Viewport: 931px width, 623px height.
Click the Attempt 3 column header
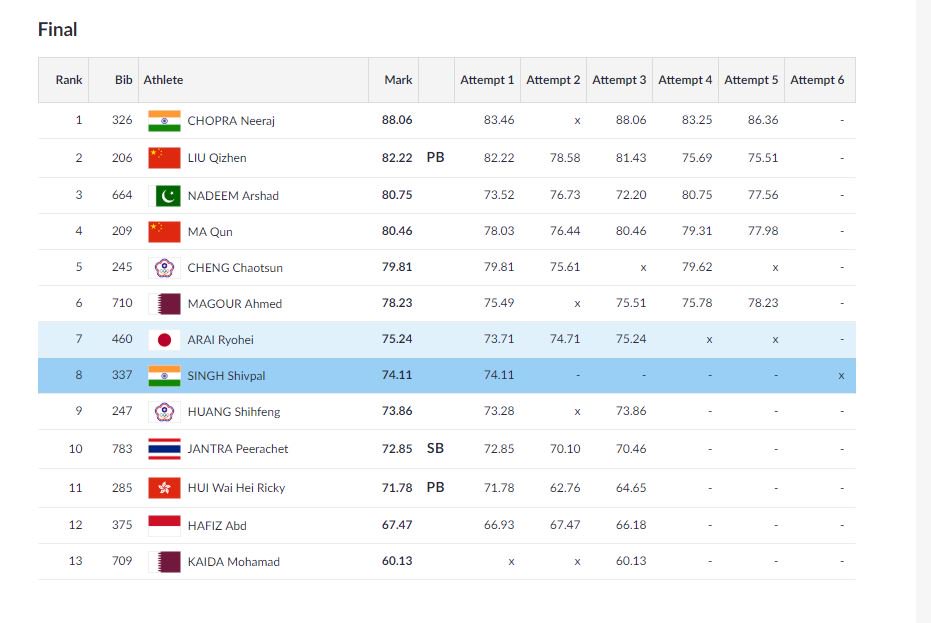tap(619, 80)
